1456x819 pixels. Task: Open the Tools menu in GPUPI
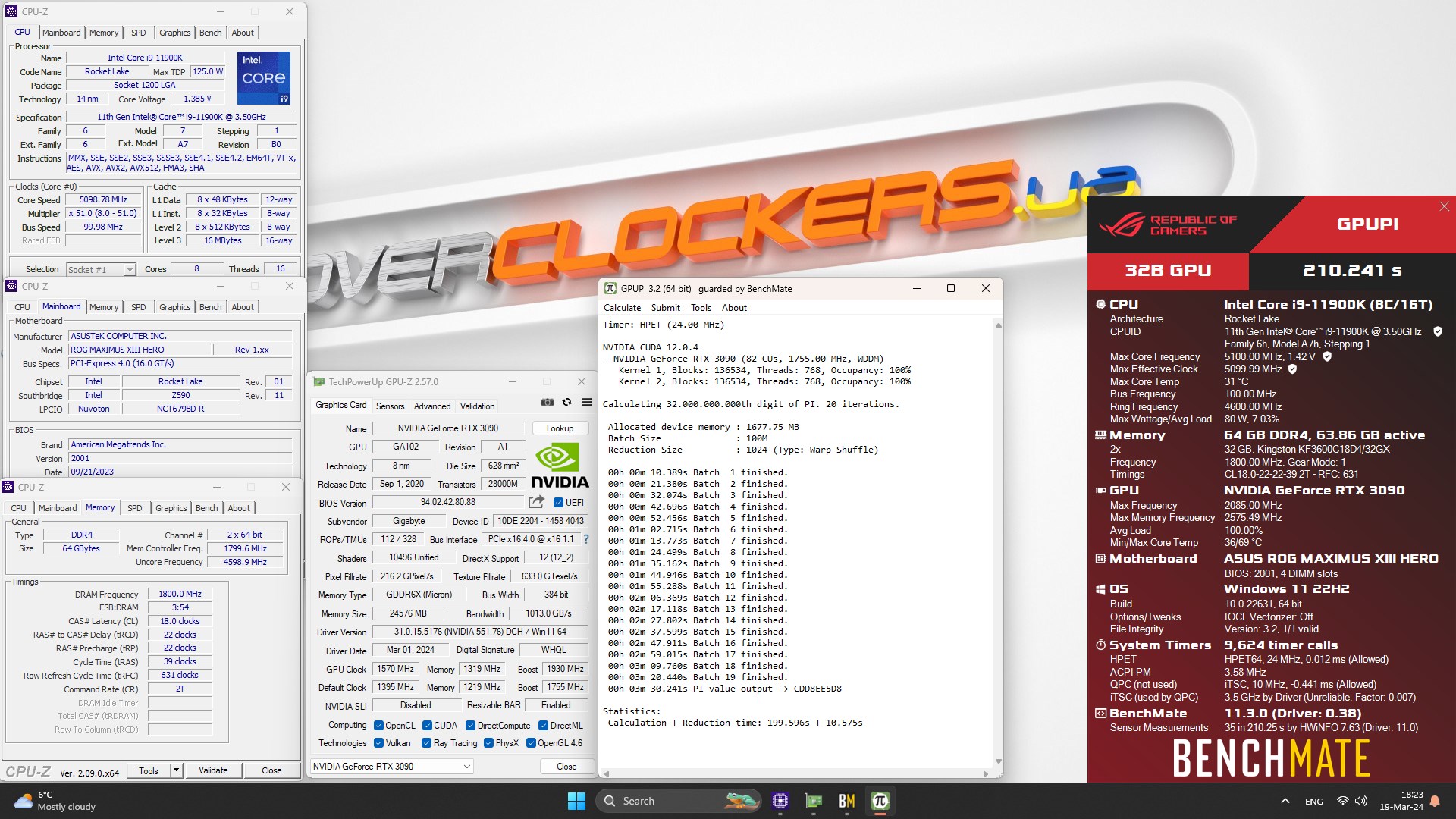click(701, 307)
